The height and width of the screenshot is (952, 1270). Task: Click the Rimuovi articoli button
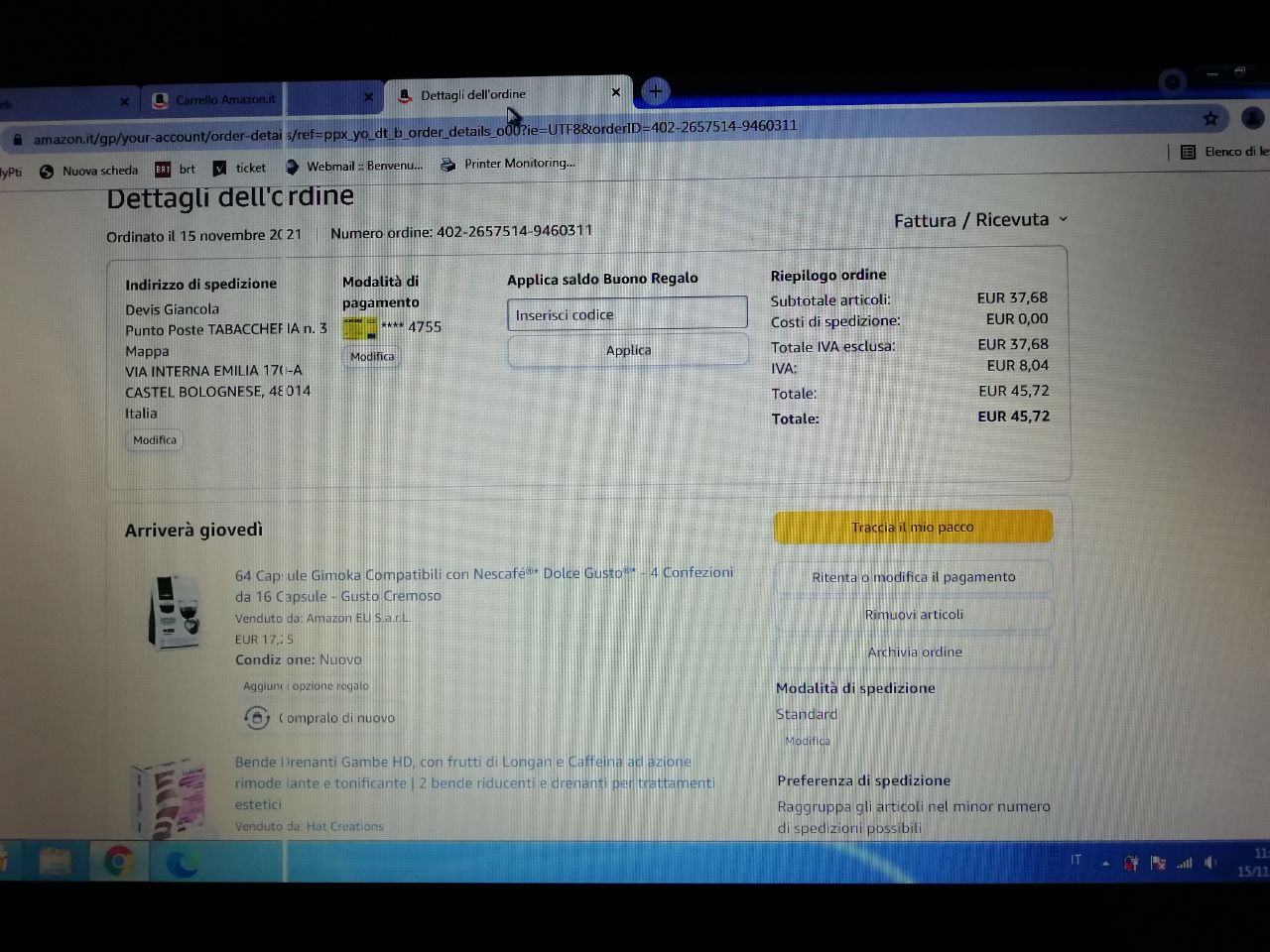pyautogui.click(x=913, y=615)
